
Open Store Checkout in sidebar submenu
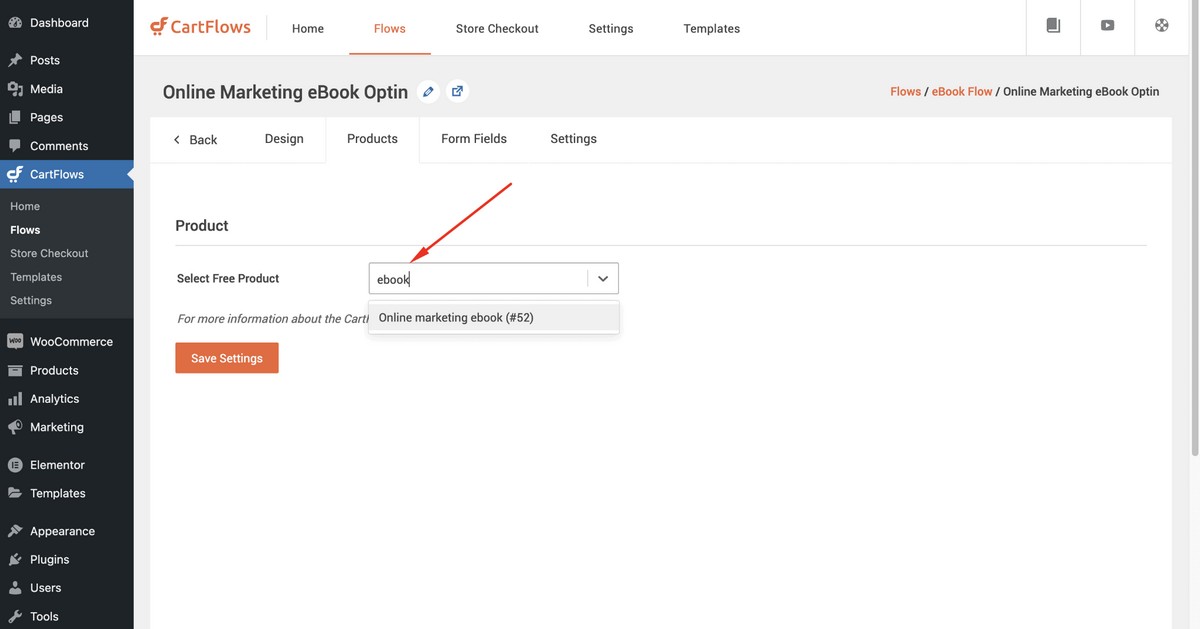pyautogui.click(x=49, y=253)
